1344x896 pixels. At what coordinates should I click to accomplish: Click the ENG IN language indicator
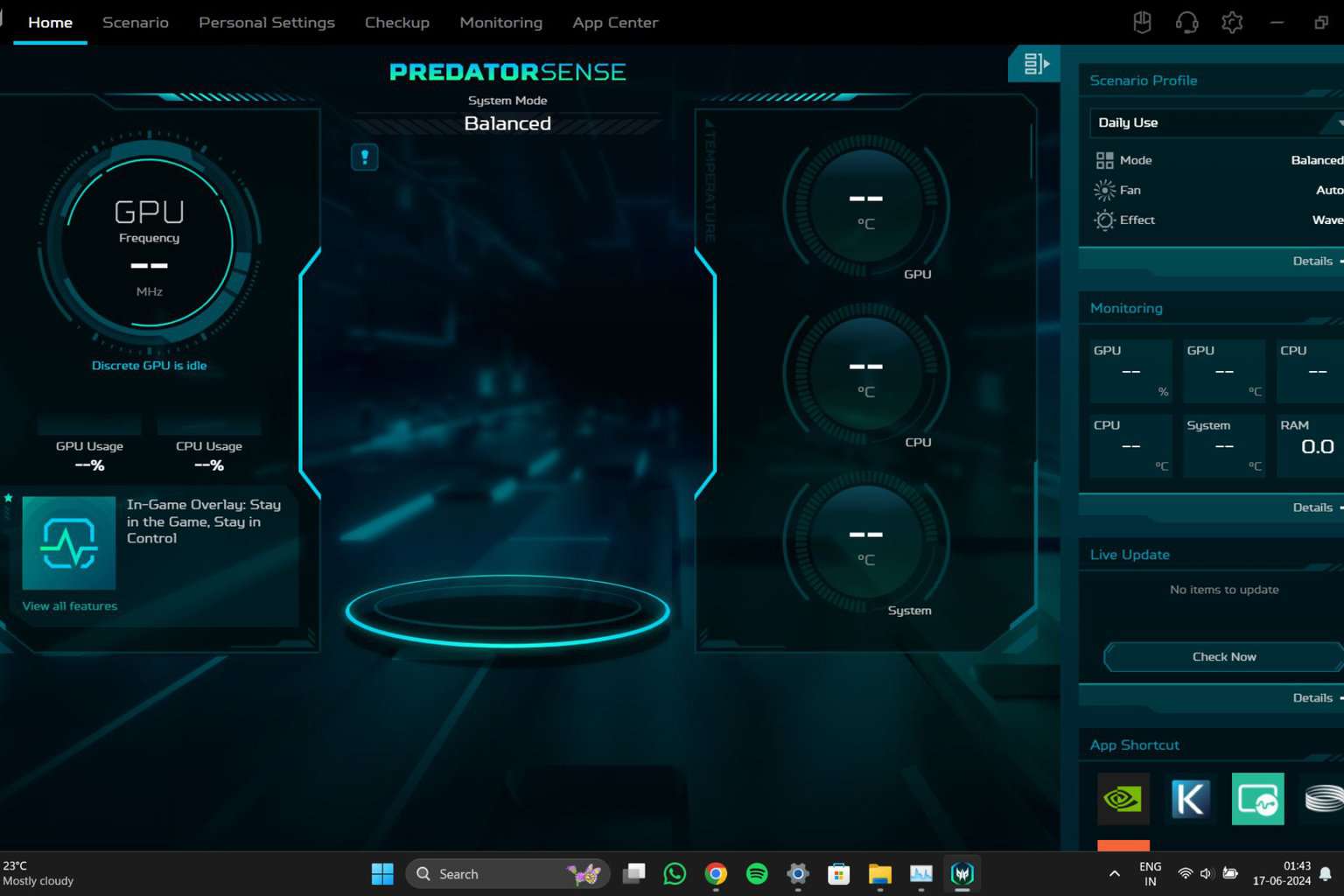tap(1151, 873)
